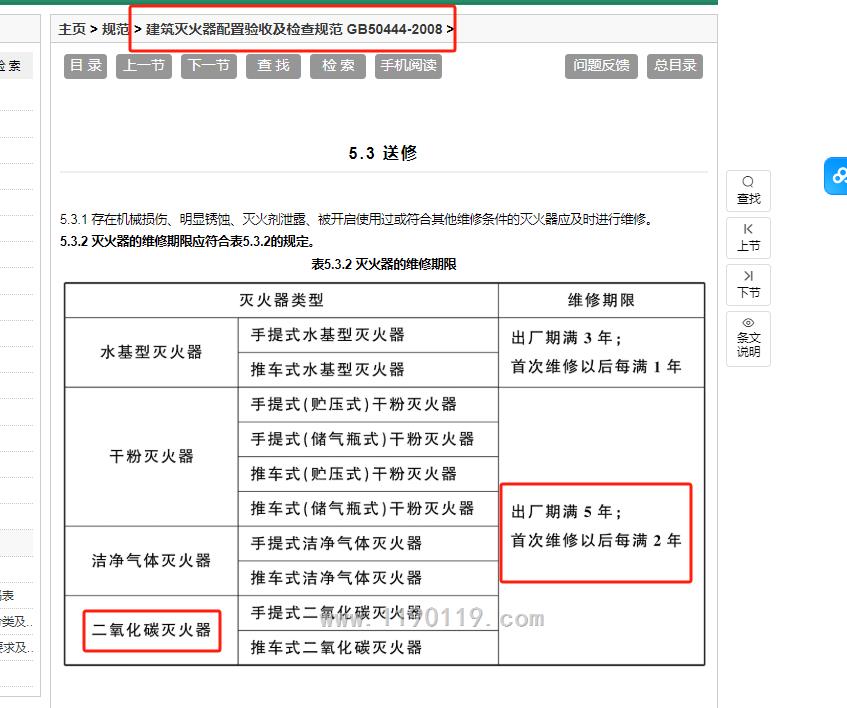This screenshot has width=847, height=708.
Task: Open the 目录 table of contents button
Action: [x=86, y=66]
